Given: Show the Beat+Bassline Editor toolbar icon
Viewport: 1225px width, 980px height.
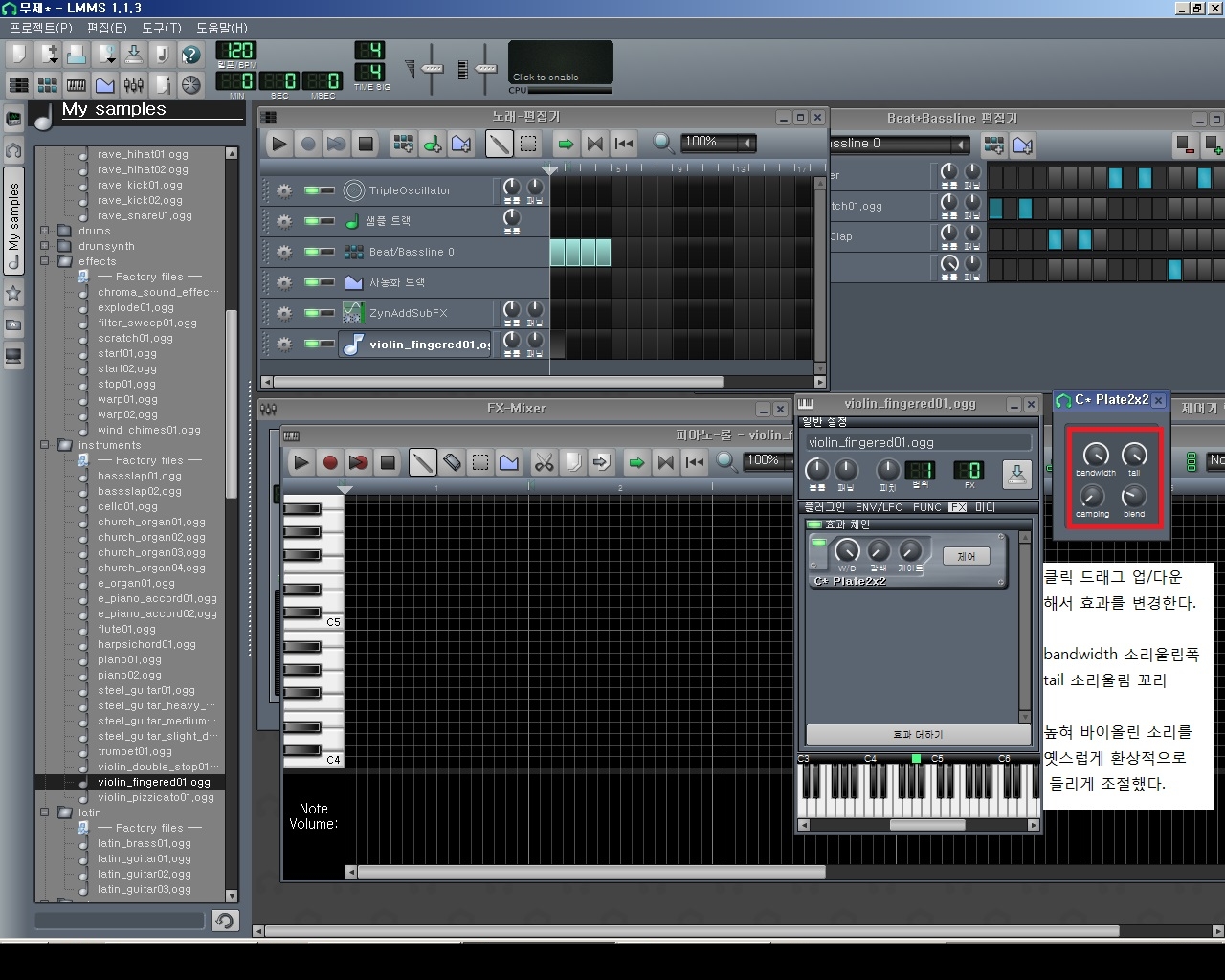Looking at the screenshot, I should pos(48,84).
